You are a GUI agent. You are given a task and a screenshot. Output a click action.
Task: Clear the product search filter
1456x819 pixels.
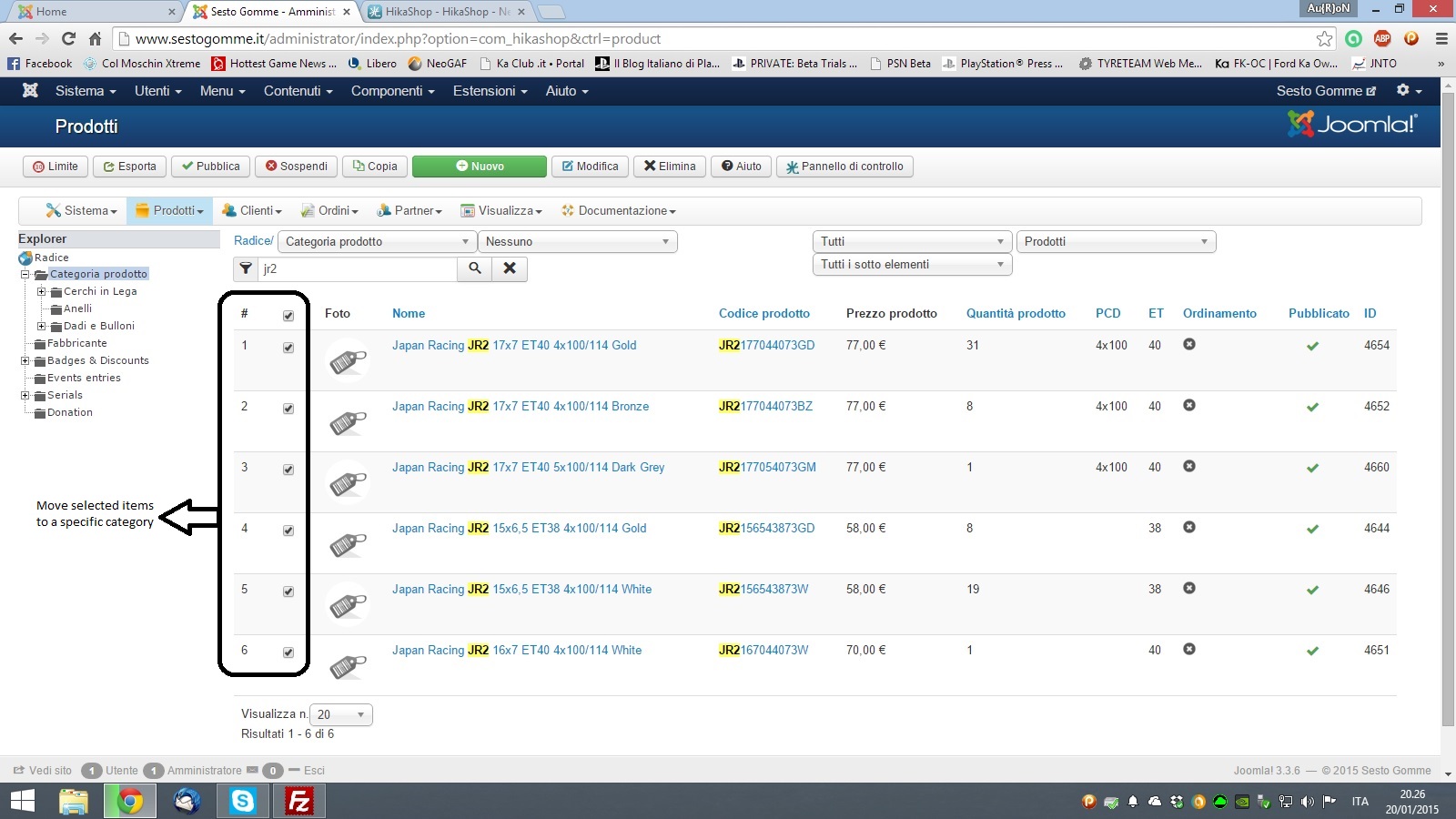(x=510, y=268)
